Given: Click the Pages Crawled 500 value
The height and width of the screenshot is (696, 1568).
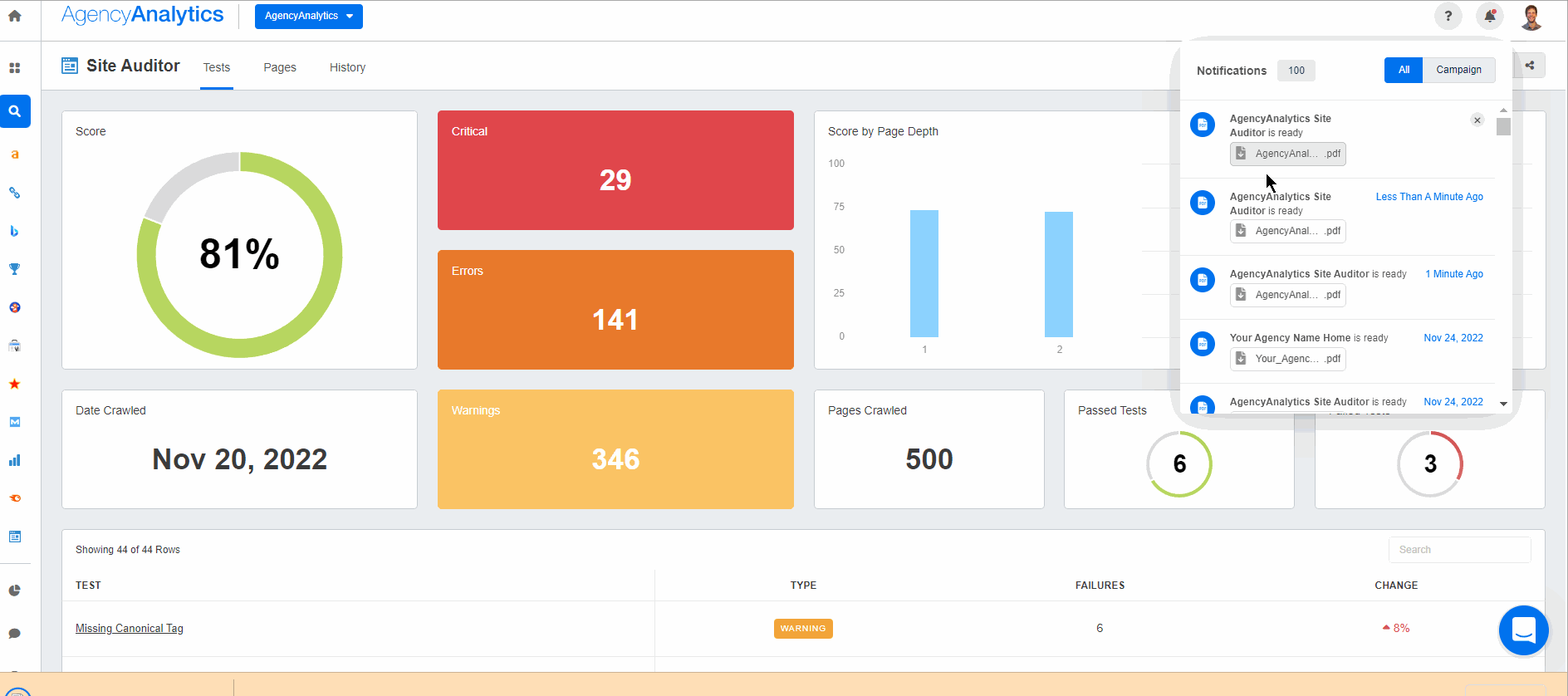Looking at the screenshot, I should click(x=929, y=459).
